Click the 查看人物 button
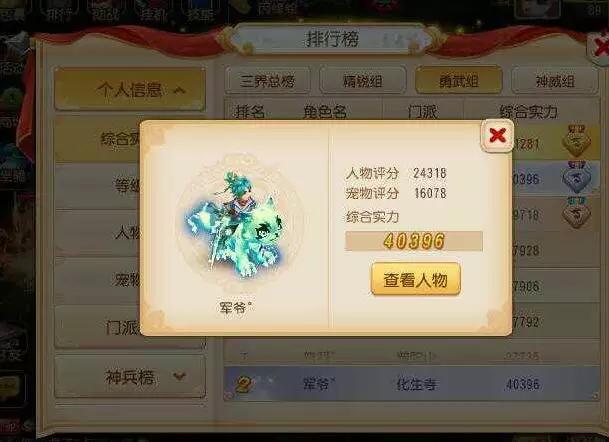Screen dimensions: 609x442 coord(416,279)
